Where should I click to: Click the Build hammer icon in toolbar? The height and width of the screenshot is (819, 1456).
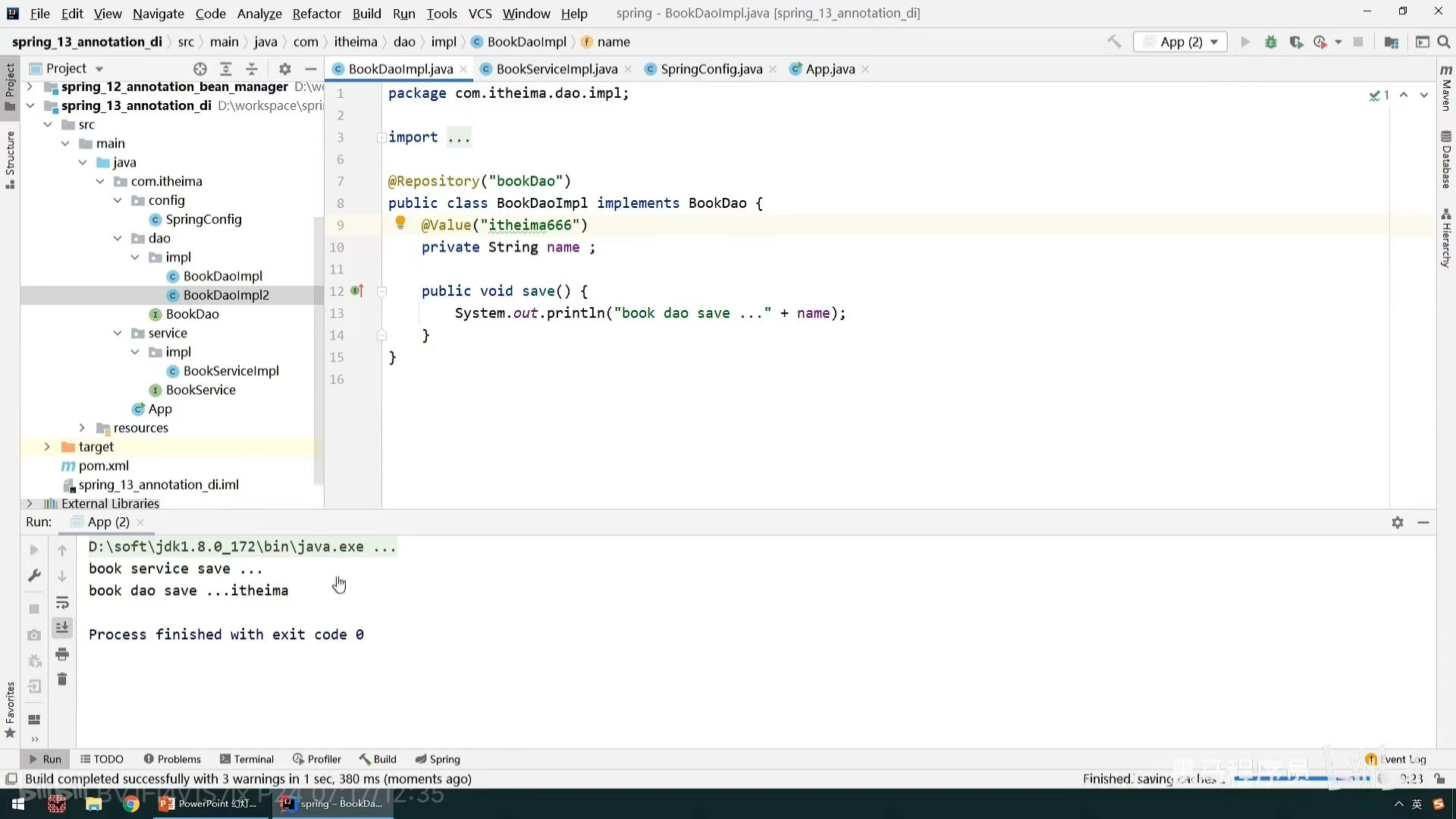[1114, 42]
